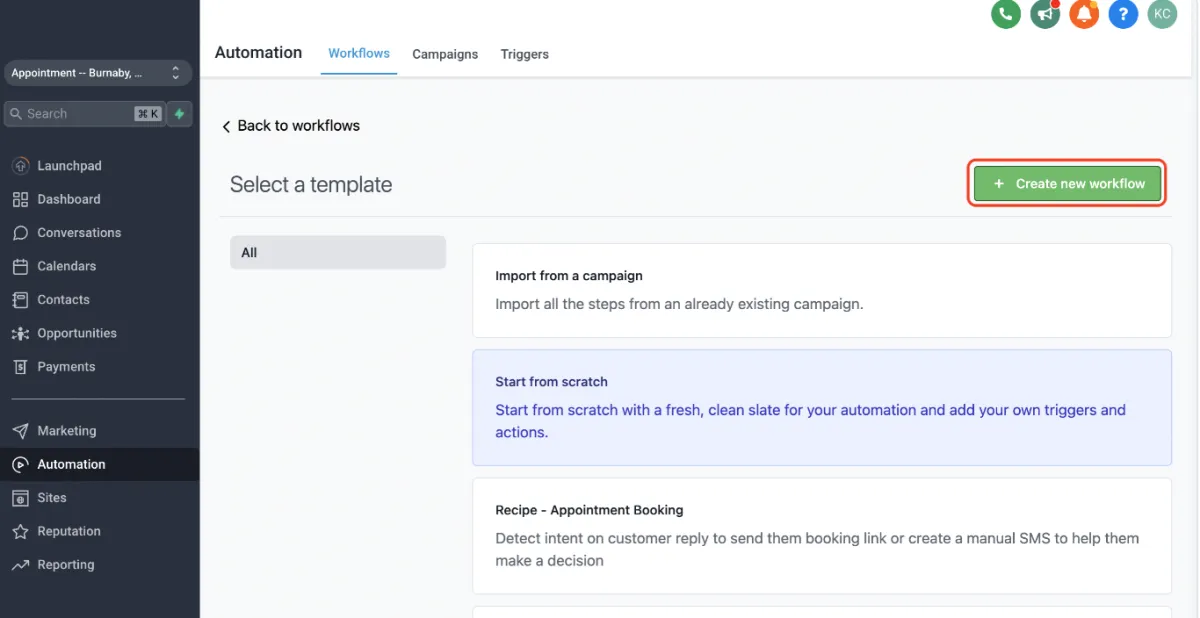Open Reputation in the sidebar
The width and height of the screenshot is (1200, 618).
click(68, 531)
